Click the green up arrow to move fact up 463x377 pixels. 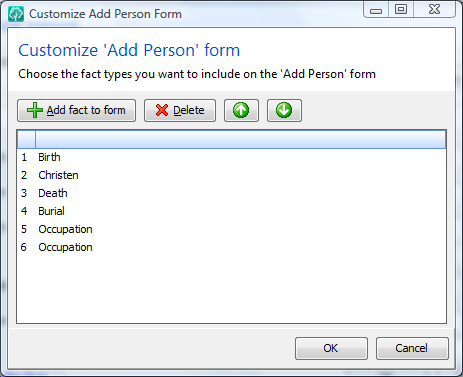coord(241,110)
